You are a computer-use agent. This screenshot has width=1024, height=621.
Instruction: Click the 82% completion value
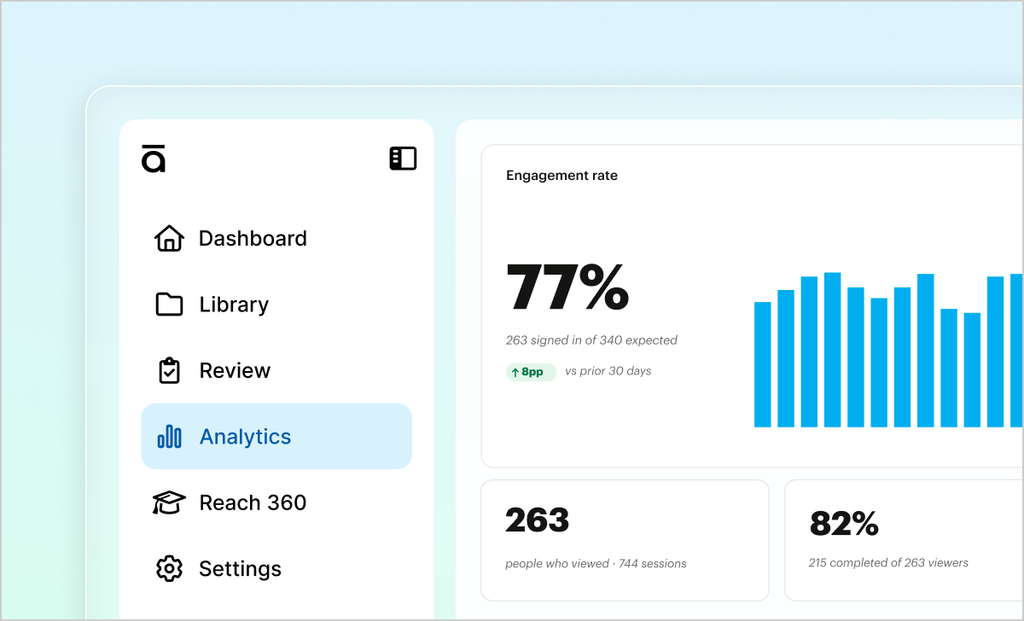[x=844, y=523]
